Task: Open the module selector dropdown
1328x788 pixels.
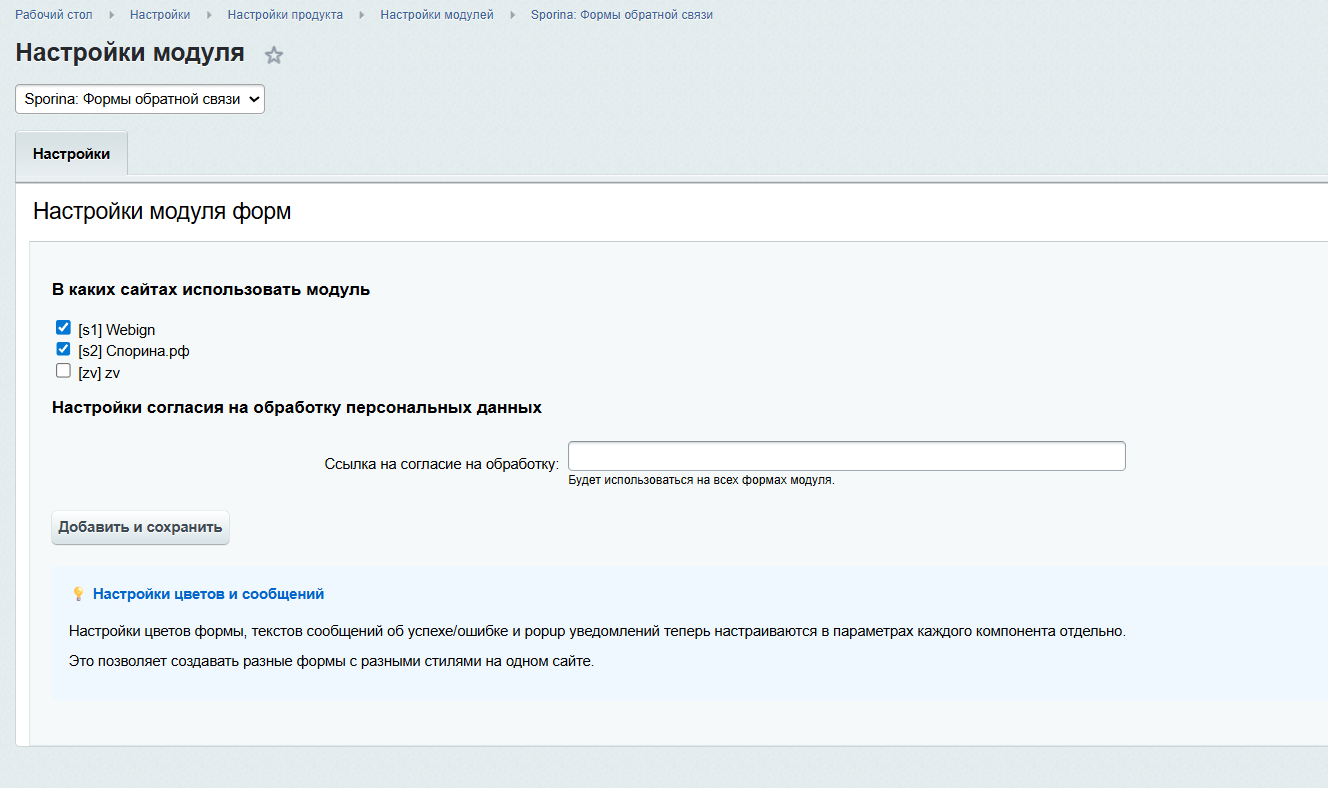Action: [x=140, y=99]
